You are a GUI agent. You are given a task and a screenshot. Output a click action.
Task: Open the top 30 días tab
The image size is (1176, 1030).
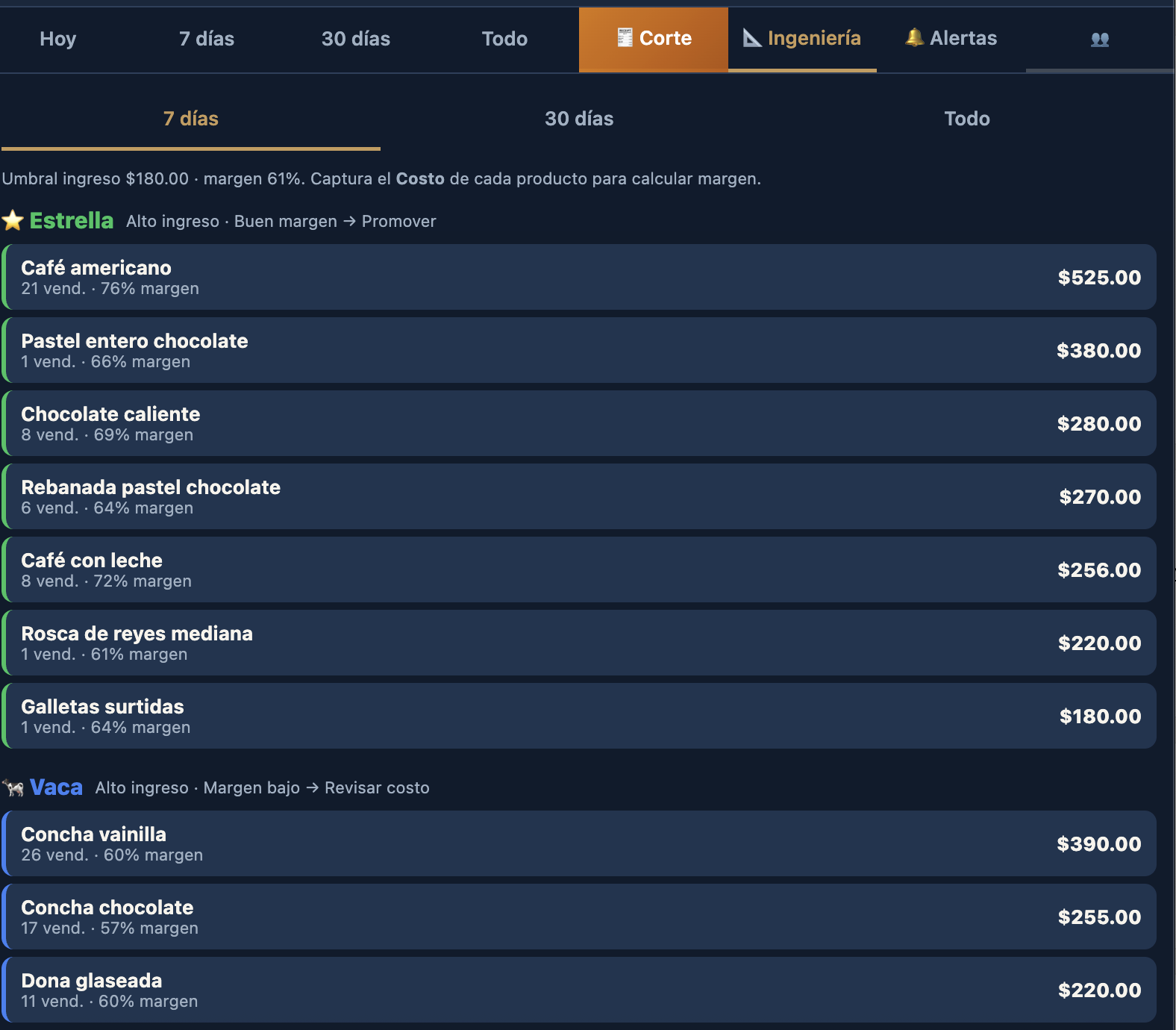pos(356,39)
